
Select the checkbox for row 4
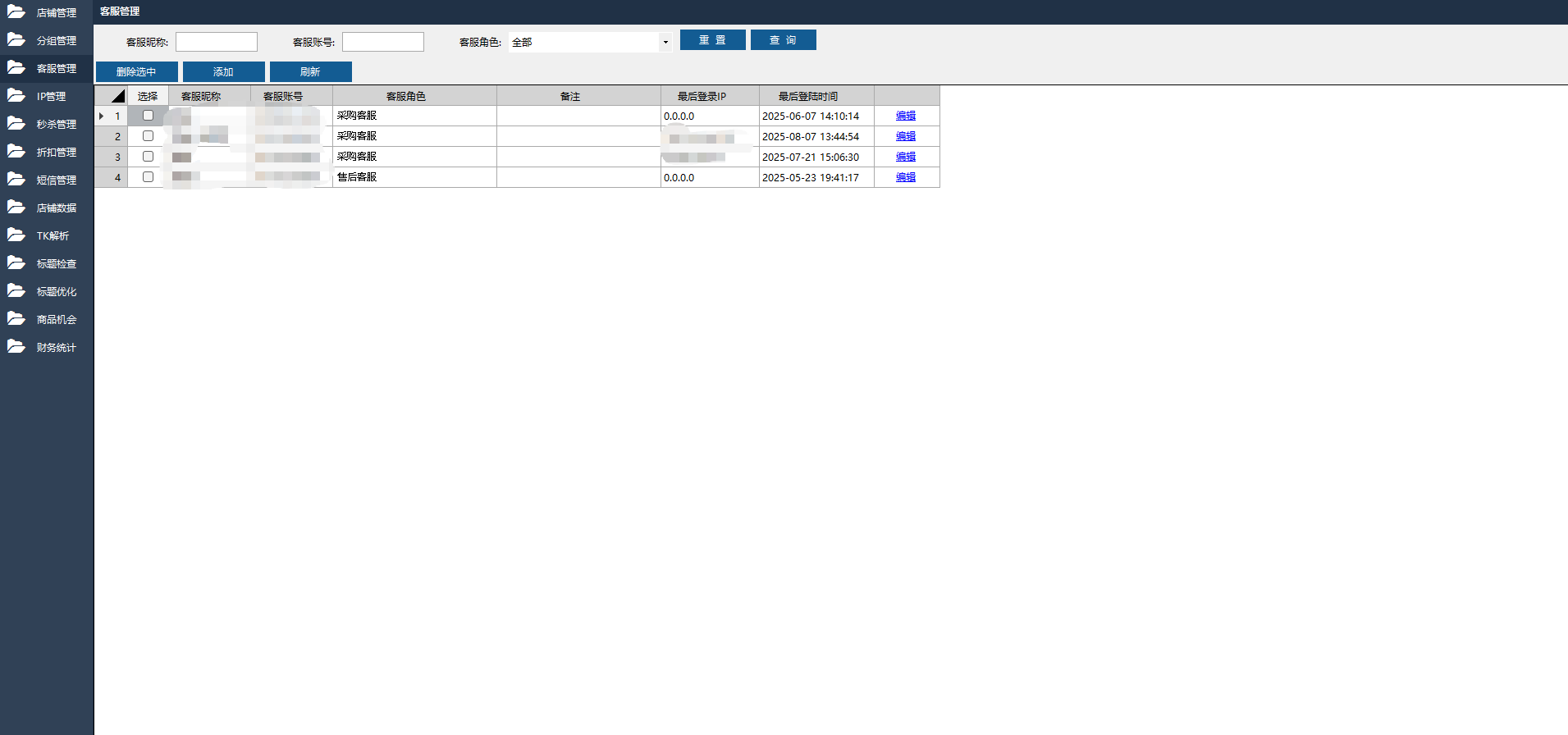pyautogui.click(x=148, y=177)
